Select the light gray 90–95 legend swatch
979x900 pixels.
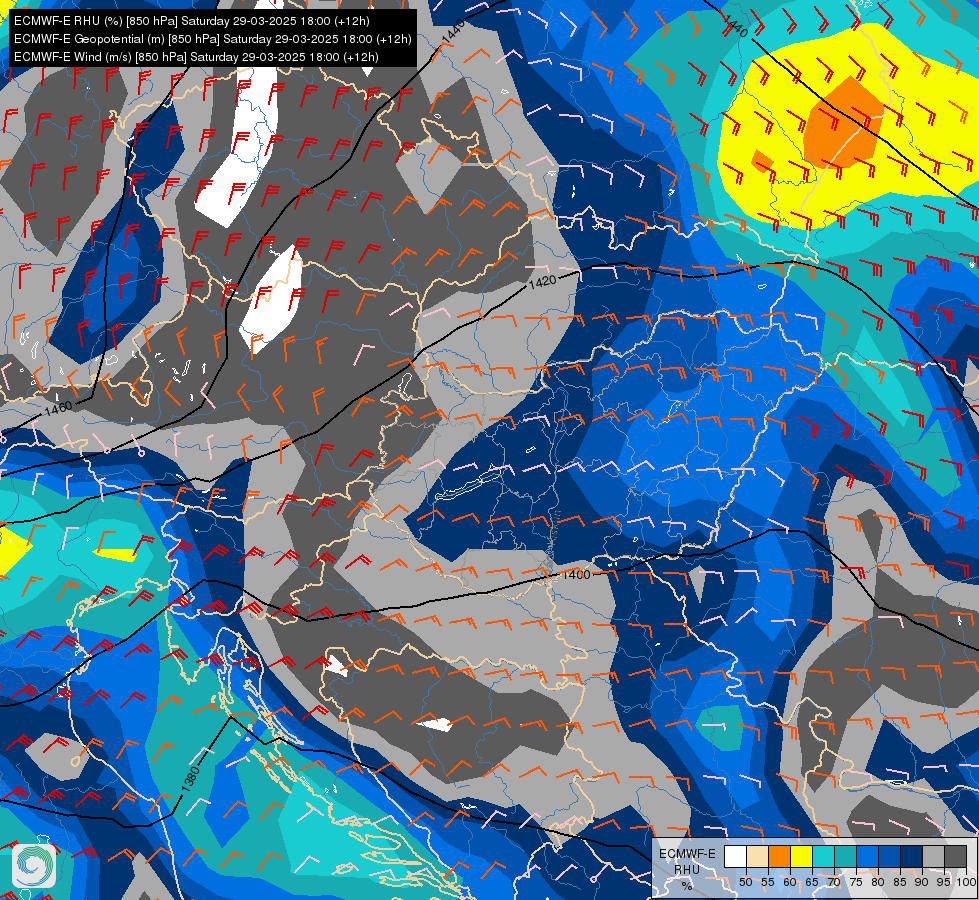933,856
